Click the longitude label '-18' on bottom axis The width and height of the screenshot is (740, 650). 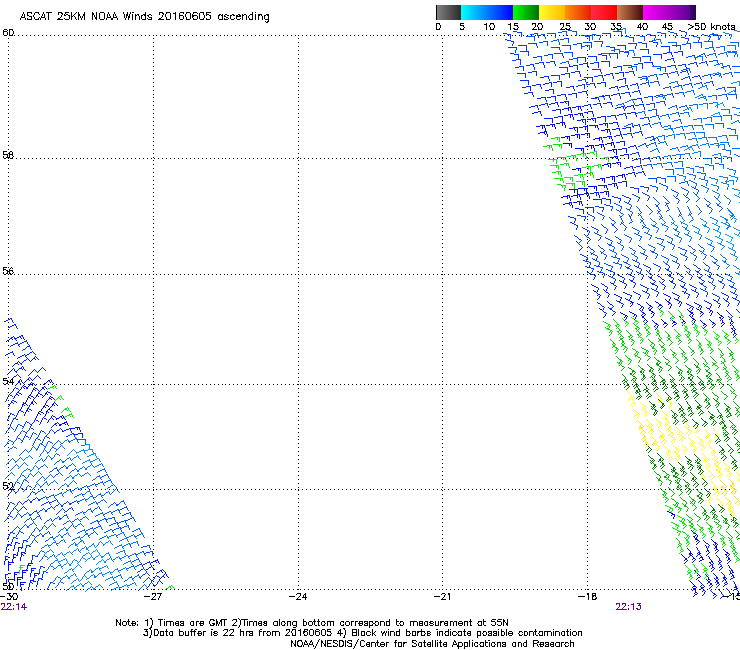click(587, 597)
